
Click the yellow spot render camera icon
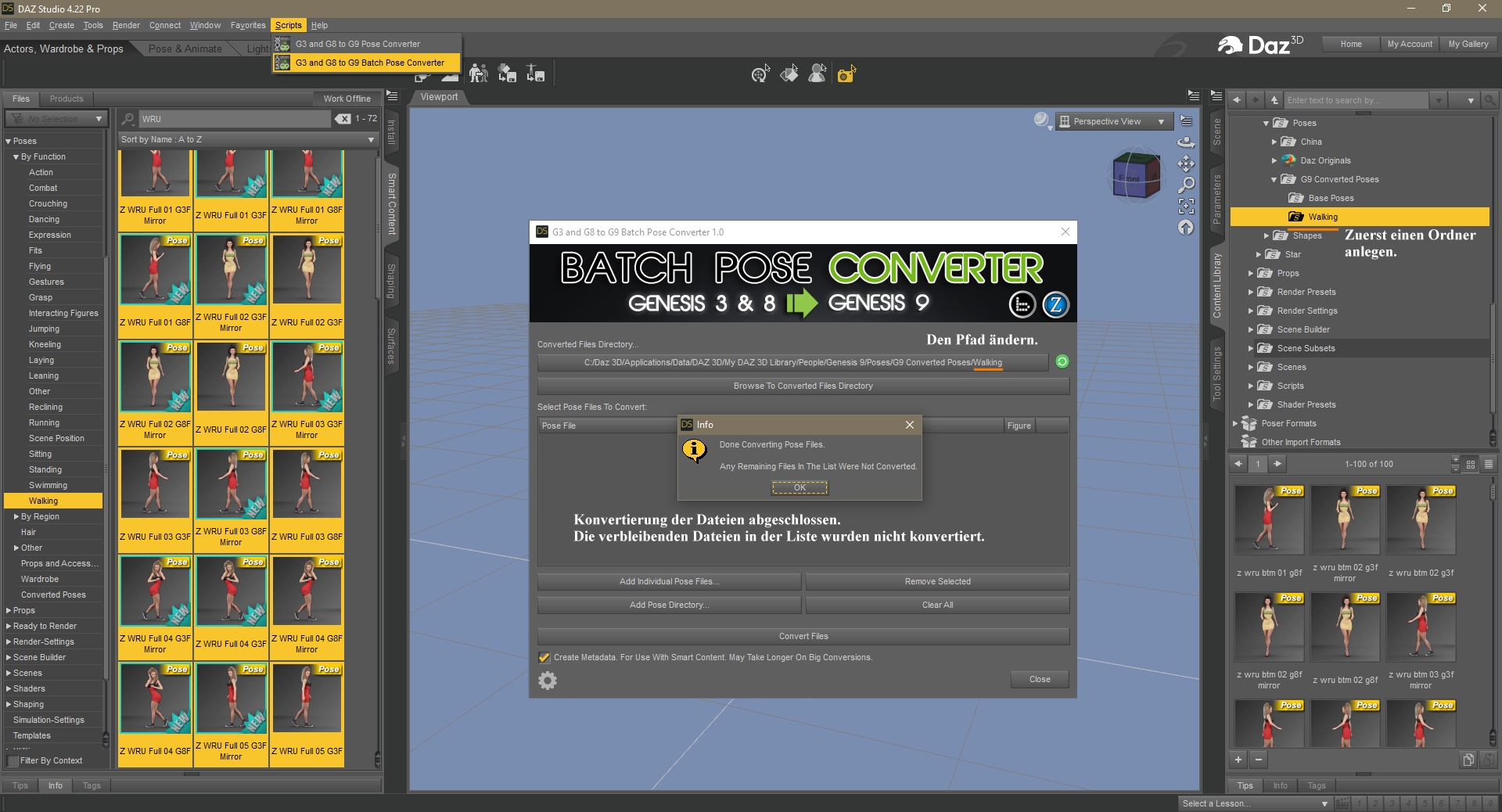click(846, 74)
